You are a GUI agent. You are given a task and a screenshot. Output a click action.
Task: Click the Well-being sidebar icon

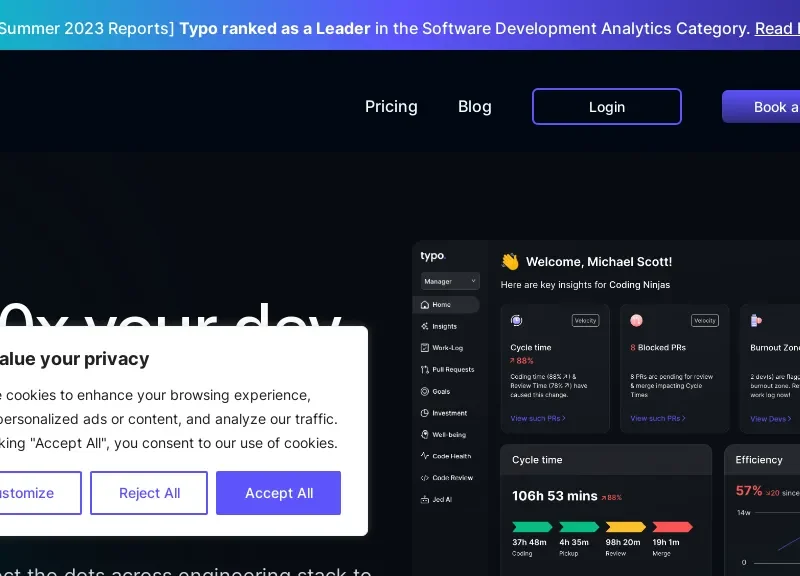click(425, 435)
